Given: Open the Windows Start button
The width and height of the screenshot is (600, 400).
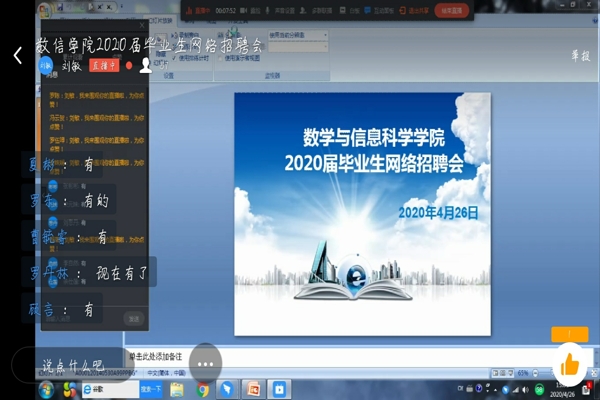Looking at the screenshot, I should (46, 390).
